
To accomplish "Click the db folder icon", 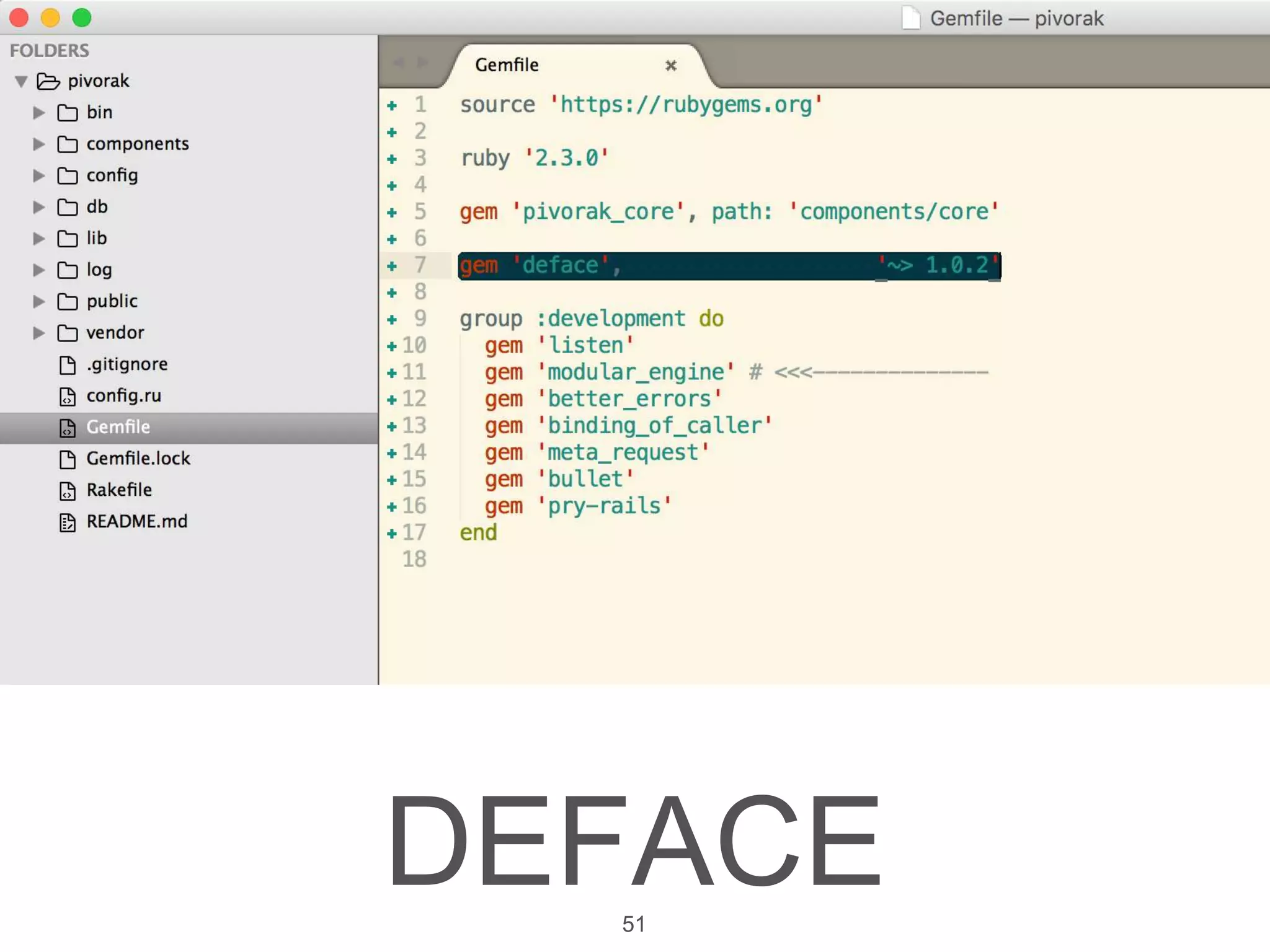I will point(68,207).
